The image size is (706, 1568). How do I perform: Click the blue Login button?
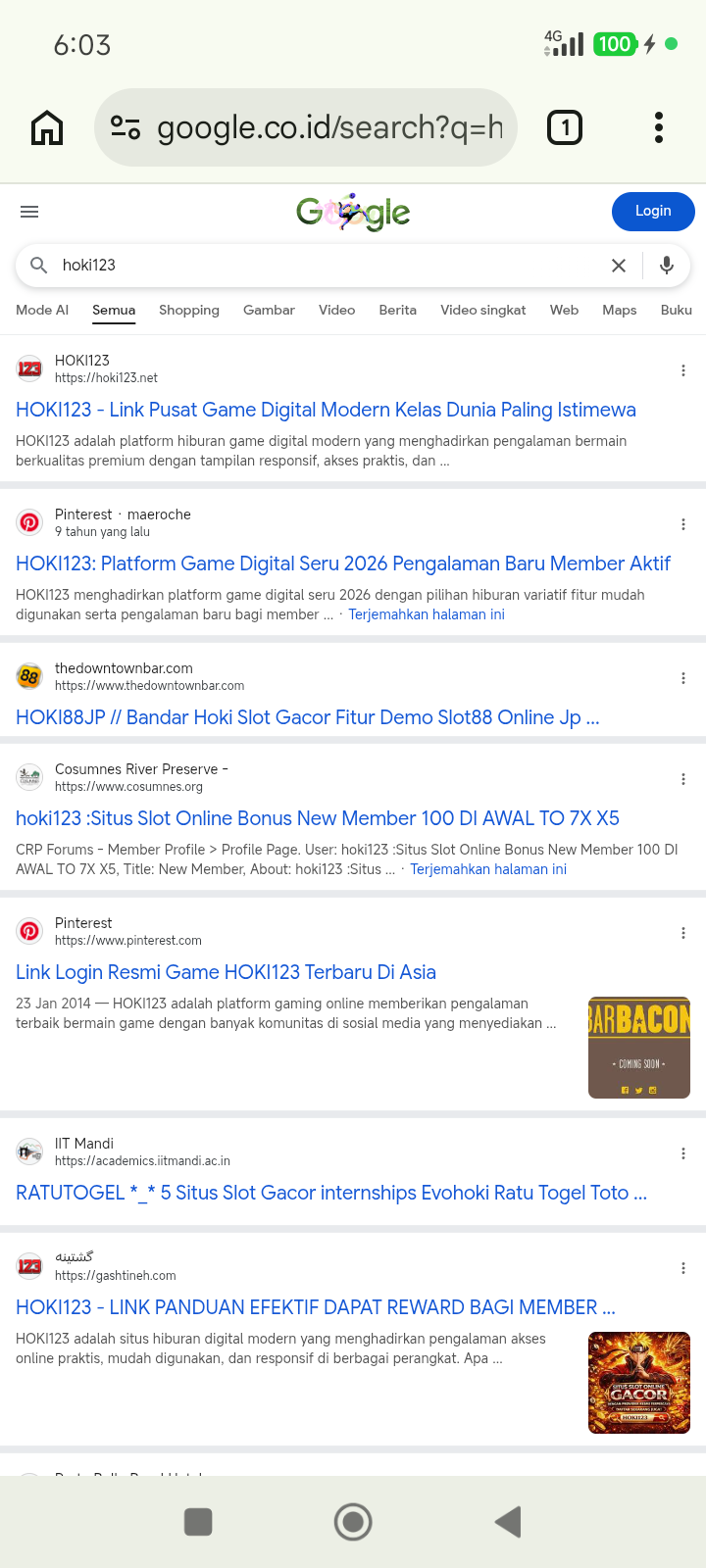coord(653,211)
